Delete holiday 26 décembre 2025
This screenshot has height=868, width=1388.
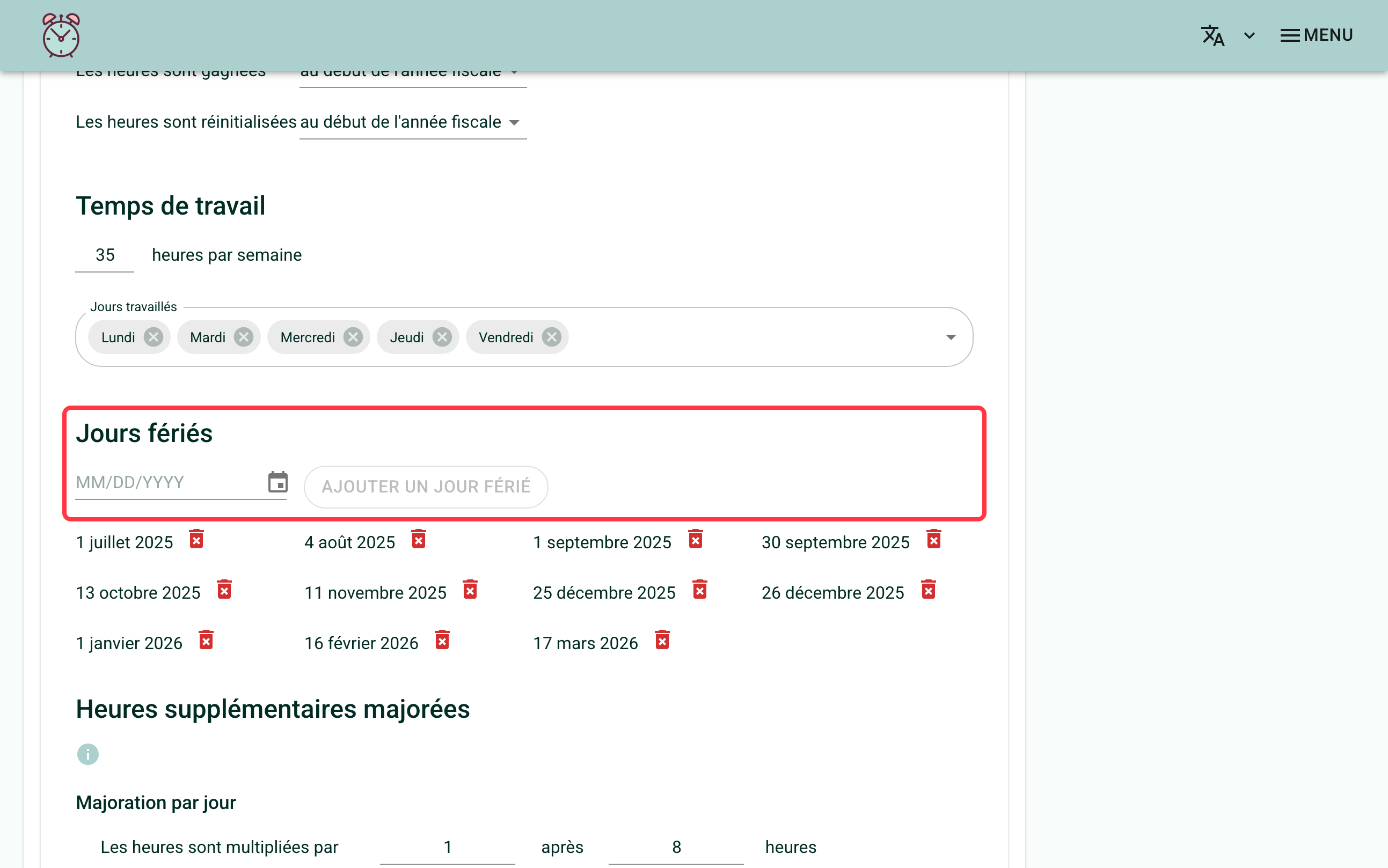pyautogui.click(x=928, y=590)
